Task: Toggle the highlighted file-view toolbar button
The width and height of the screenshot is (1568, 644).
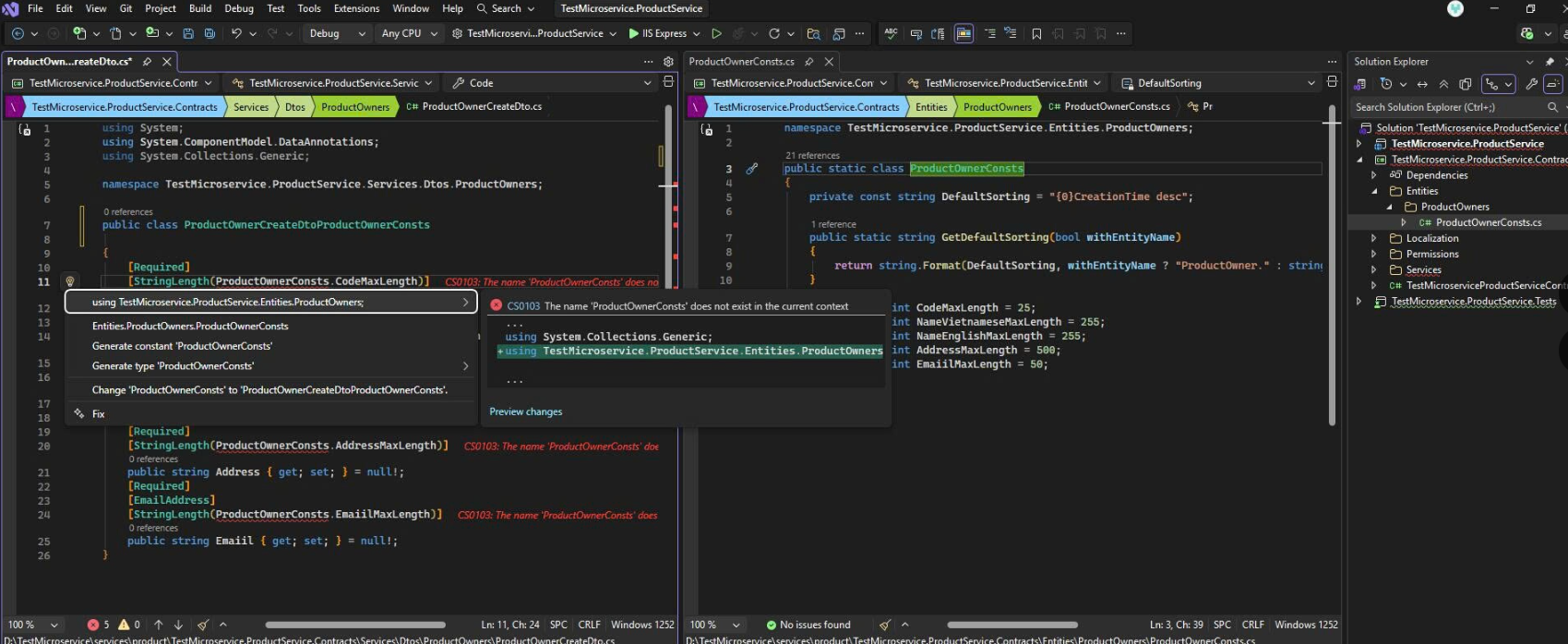Action: [x=964, y=33]
